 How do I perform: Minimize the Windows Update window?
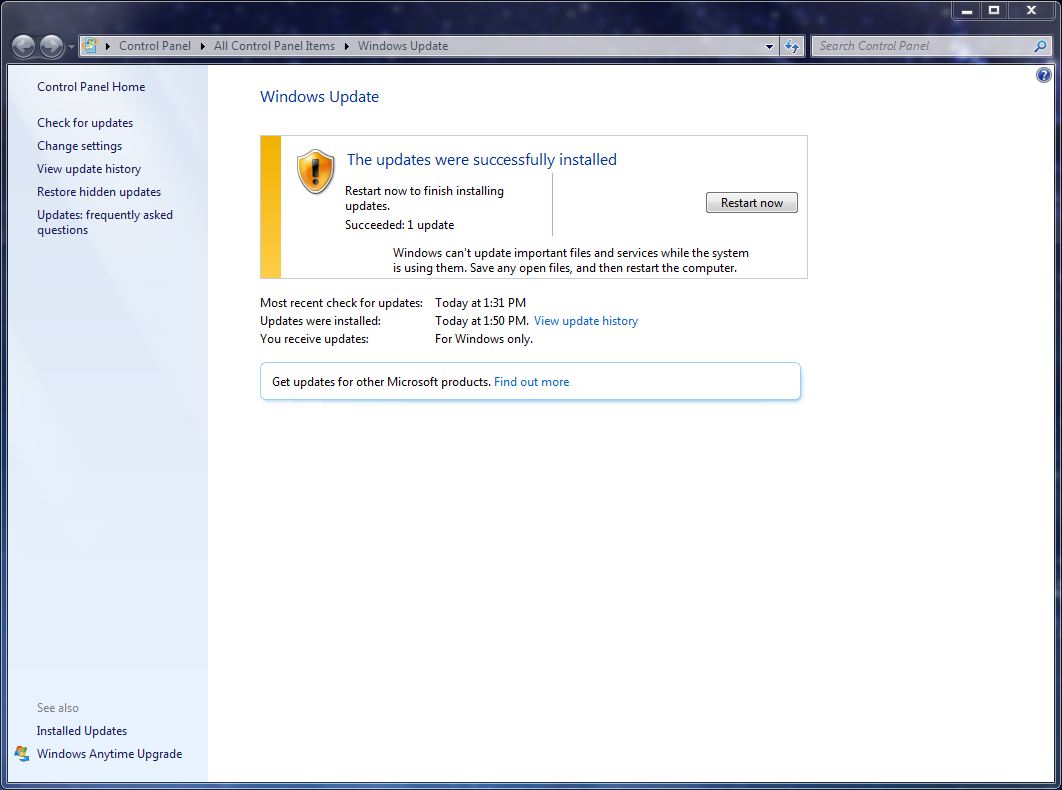click(x=967, y=11)
